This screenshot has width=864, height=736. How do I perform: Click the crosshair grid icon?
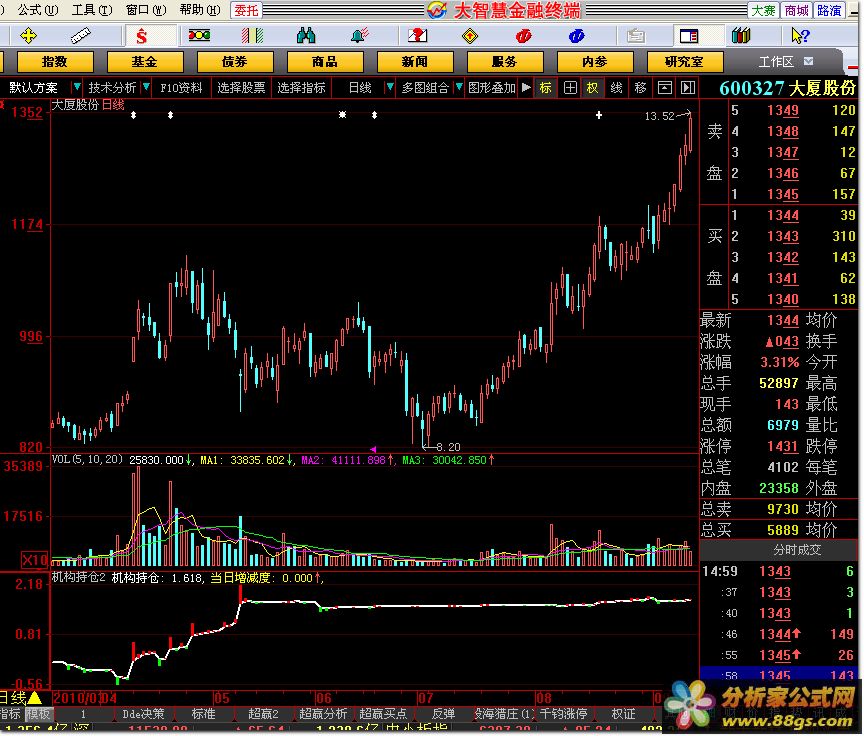tap(570, 88)
